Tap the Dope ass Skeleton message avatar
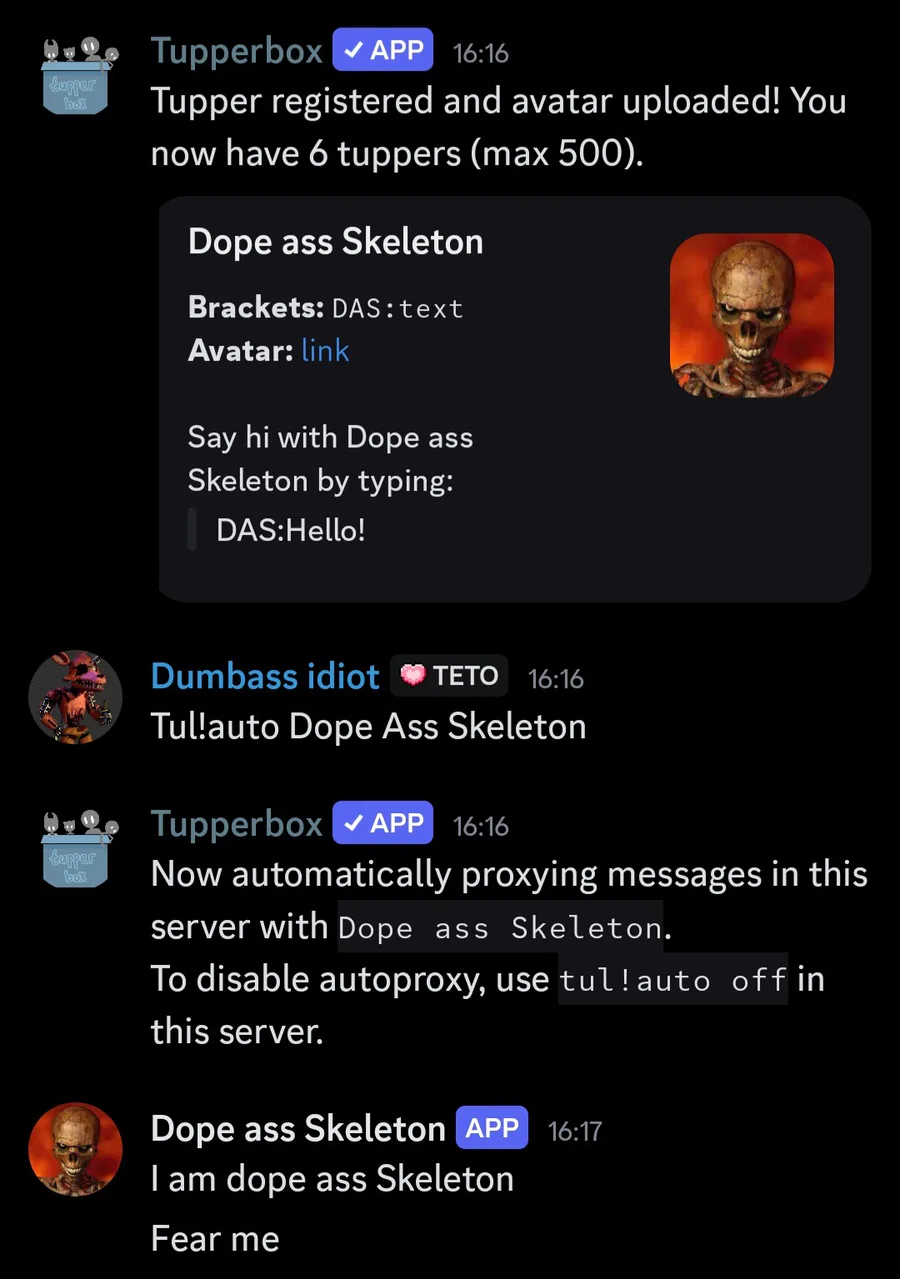The height and width of the screenshot is (1279, 900). pyautogui.click(x=76, y=1150)
